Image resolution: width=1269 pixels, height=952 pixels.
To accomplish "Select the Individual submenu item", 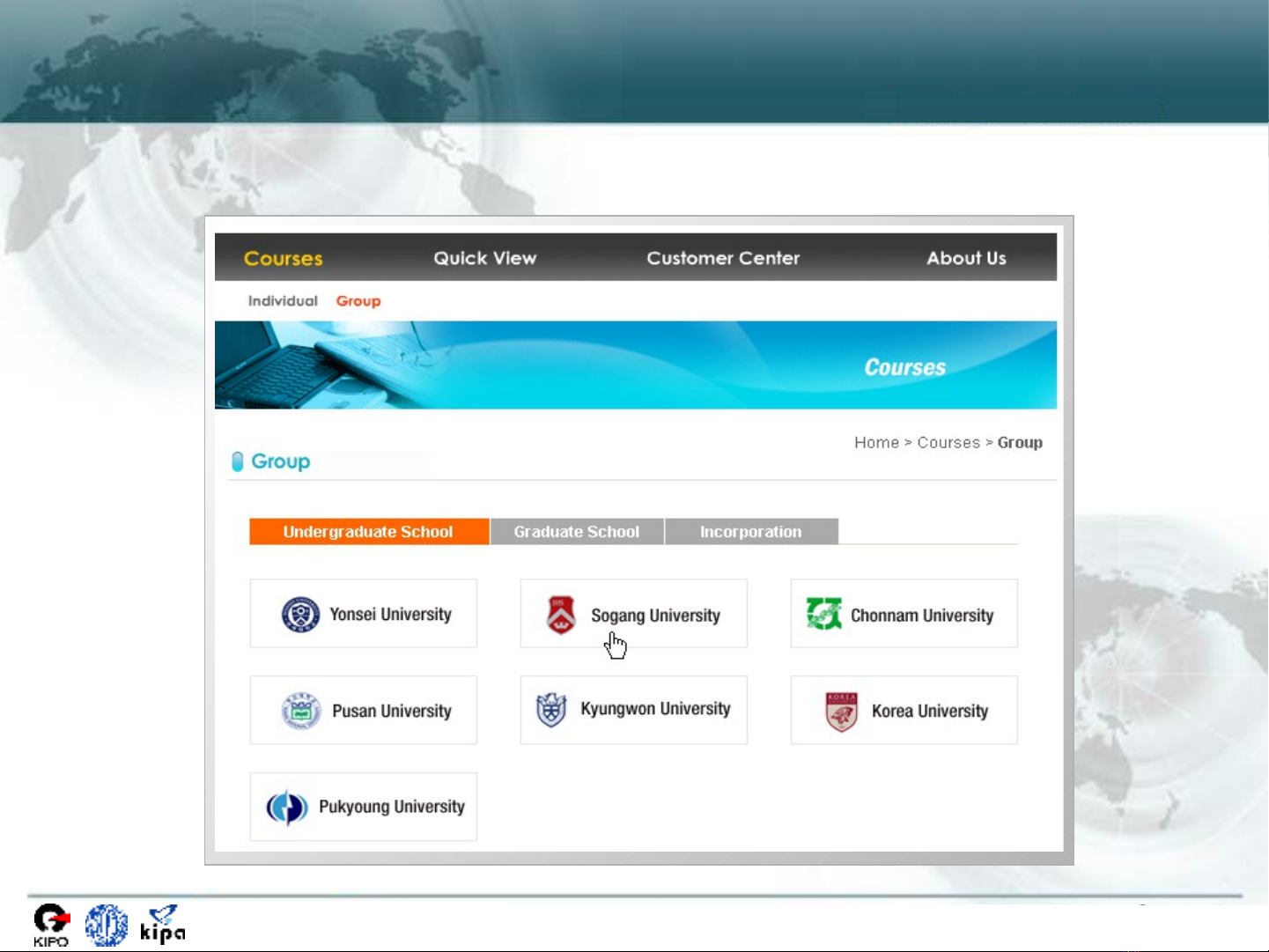I will (283, 301).
